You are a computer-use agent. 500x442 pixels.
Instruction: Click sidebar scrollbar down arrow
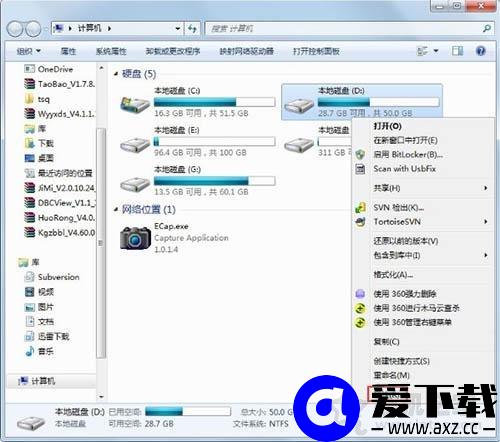[101, 397]
